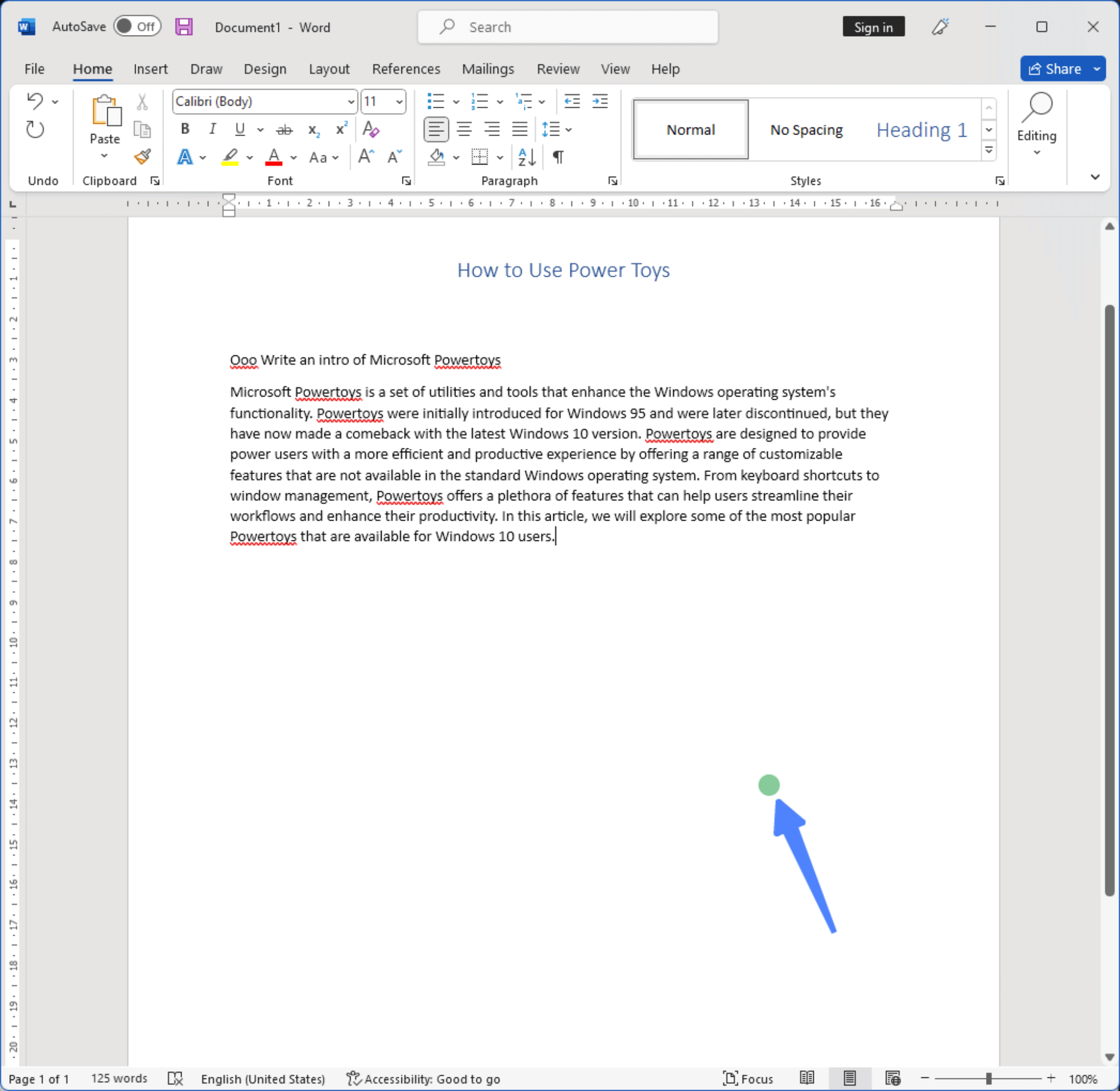
Task: Click the pen Coming Soon icon in title bar
Action: 940,26
